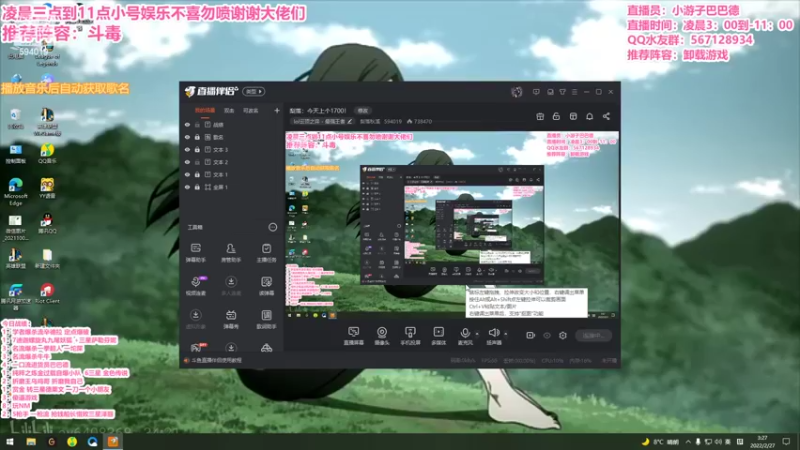Open the notification bell
The height and width of the screenshot is (450, 800).
click(x=589, y=116)
